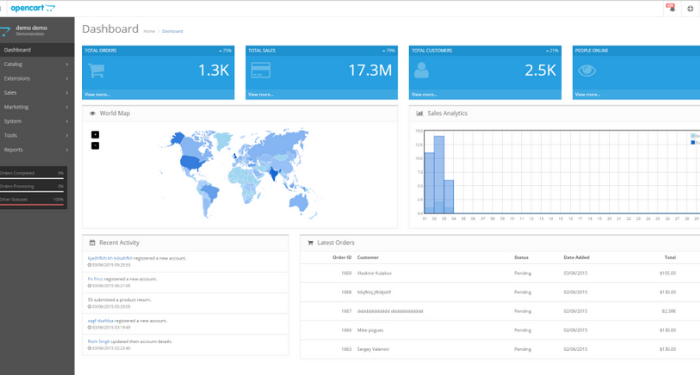700x375 pixels.
Task: Expand the Extensions submenu chevron
Action: coord(67,79)
